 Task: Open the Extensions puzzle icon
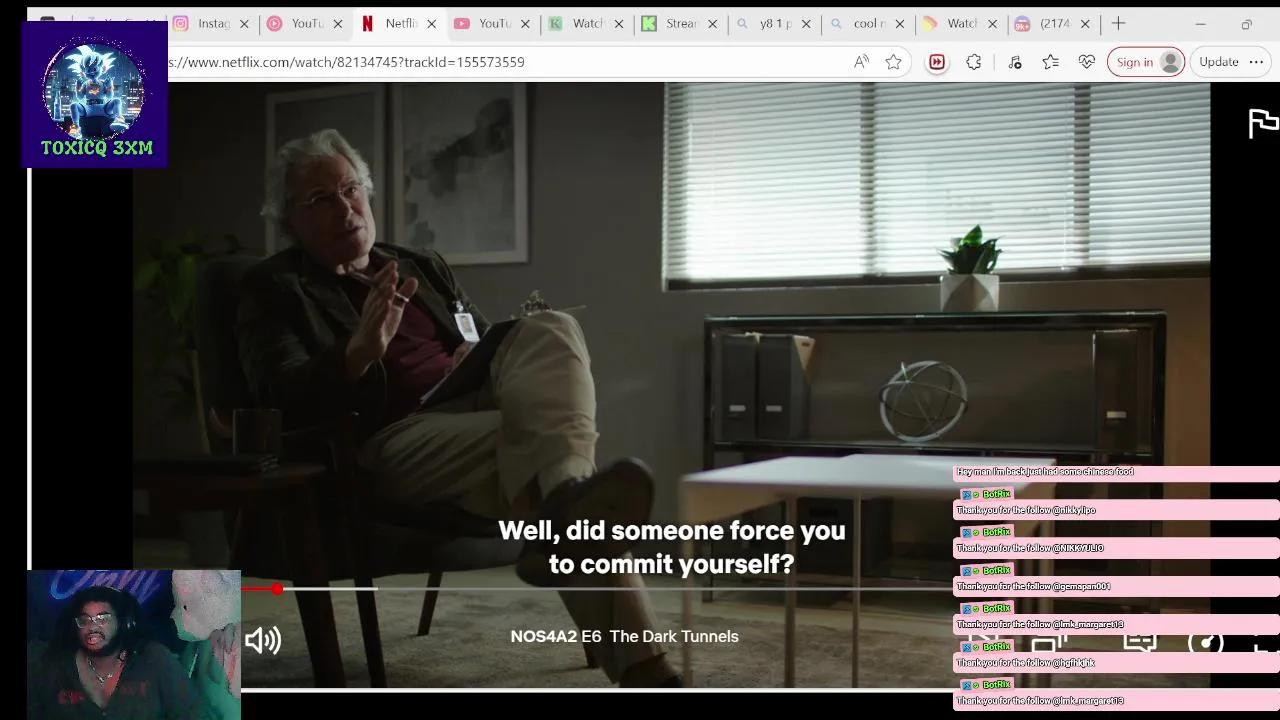click(974, 62)
